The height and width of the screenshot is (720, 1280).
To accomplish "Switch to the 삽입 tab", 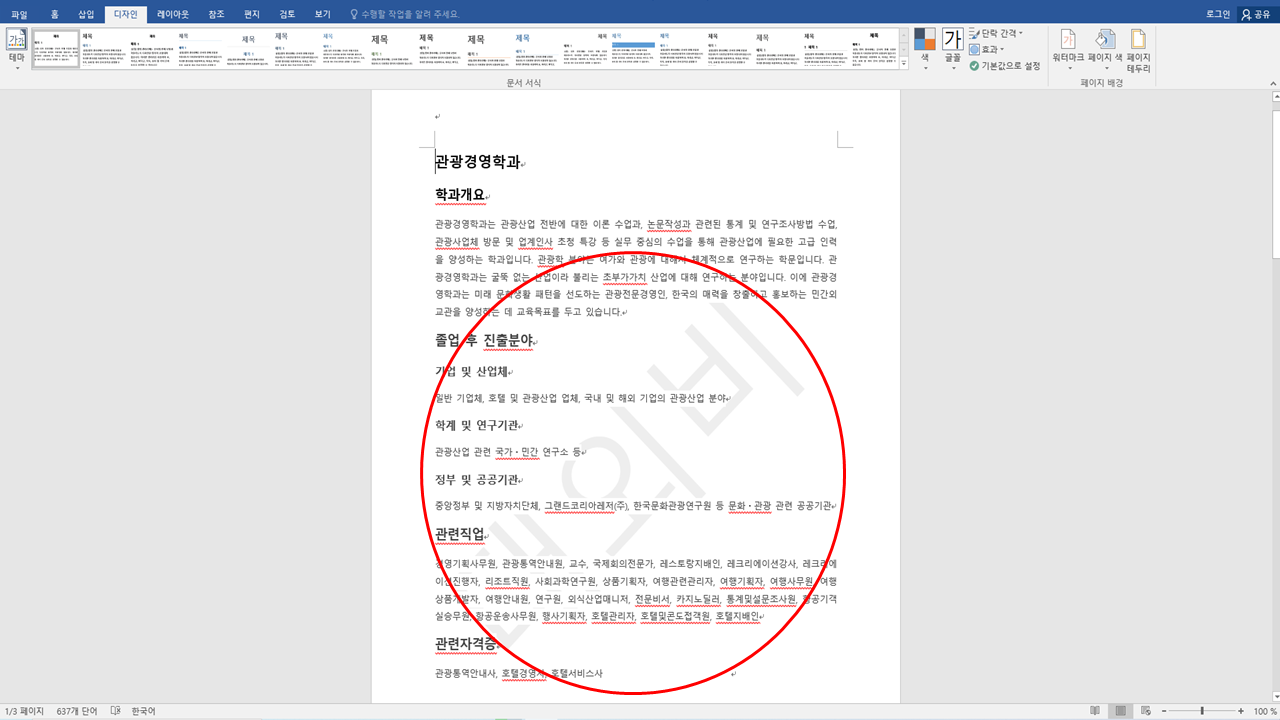I will tap(86, 14).
